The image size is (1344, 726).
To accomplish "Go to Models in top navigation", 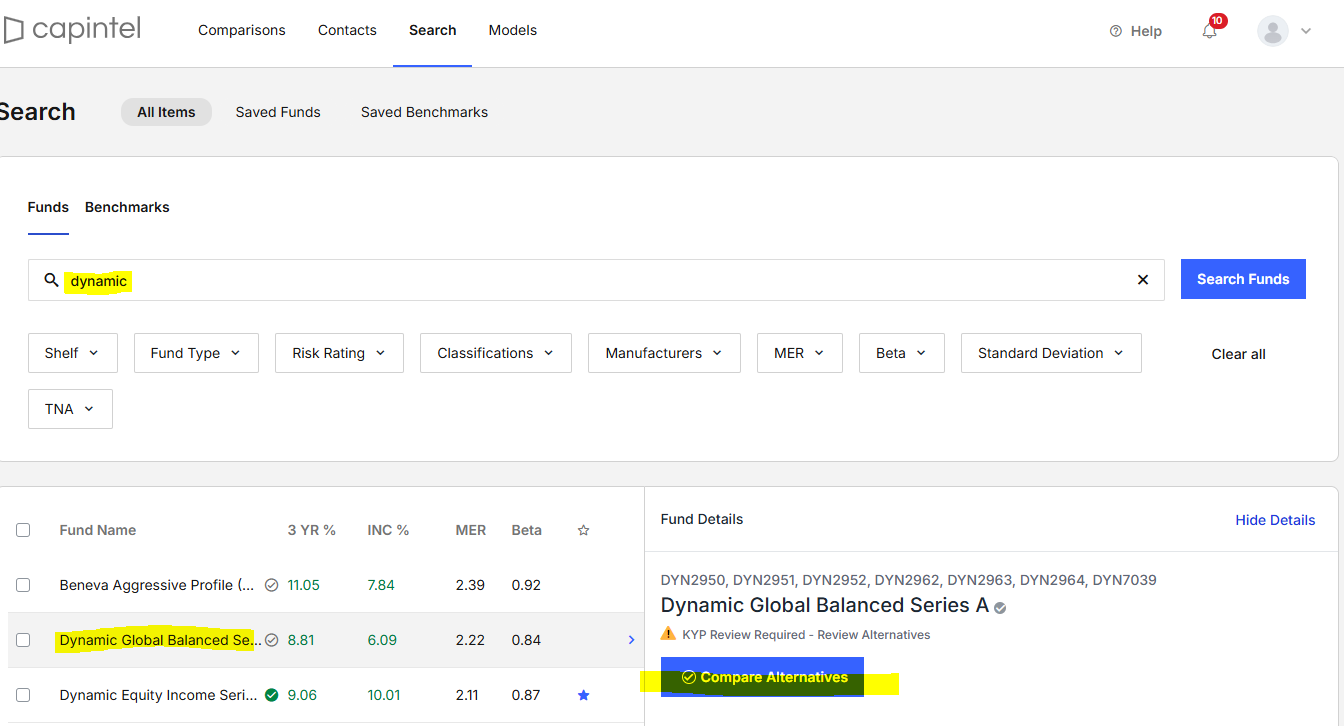I will click(x=513, y=30).
